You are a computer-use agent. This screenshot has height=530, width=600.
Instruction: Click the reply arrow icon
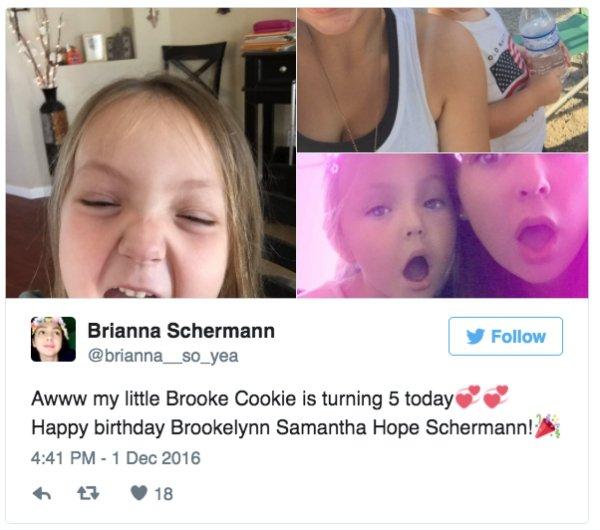pyautogui.click(x=42, y=494)
